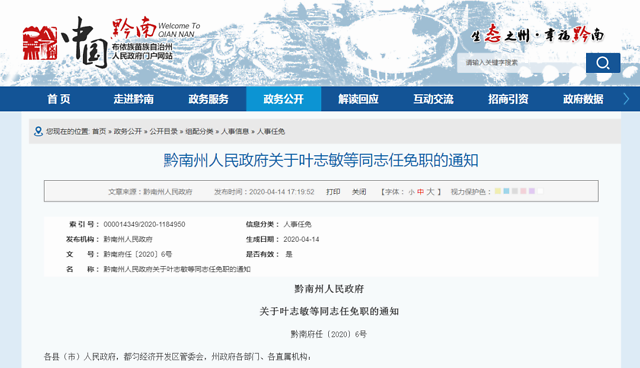Click the location pin icon in breadcrumb
Image resolution: width=640 pixels, height=368 pixels.
38,131
